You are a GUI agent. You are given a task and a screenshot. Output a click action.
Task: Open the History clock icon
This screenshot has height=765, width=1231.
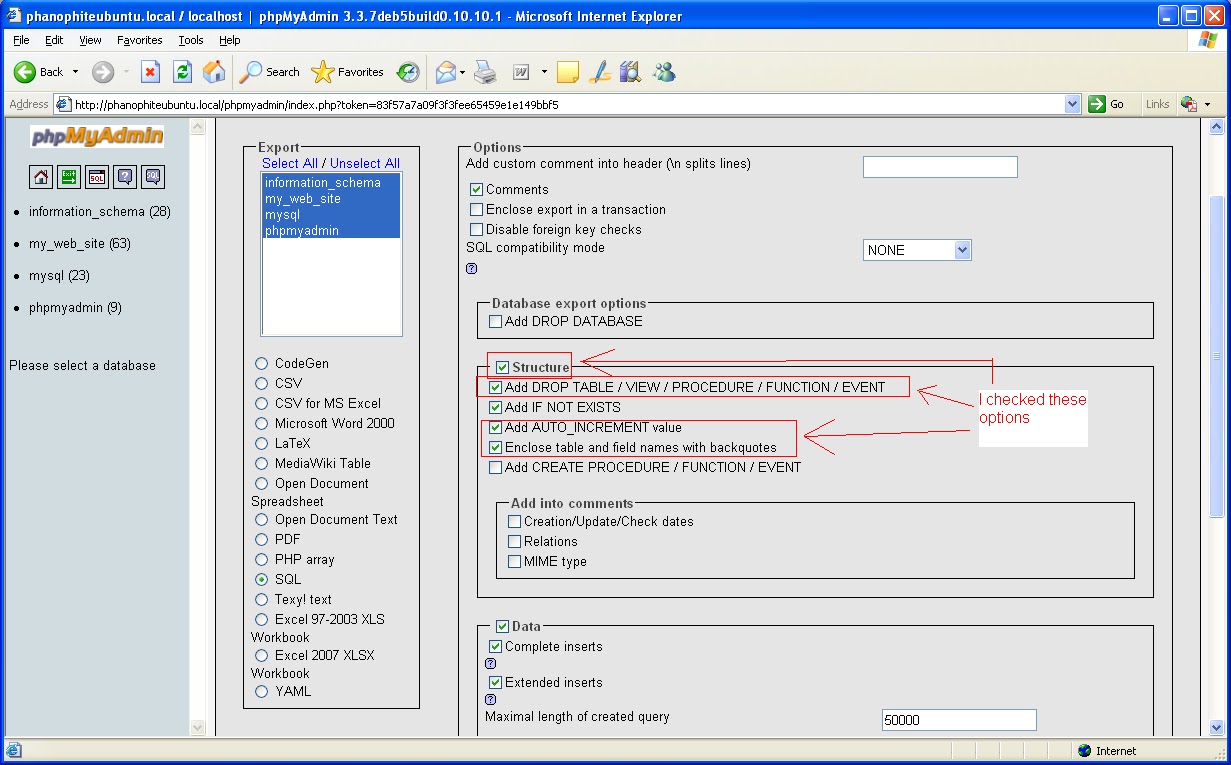(x=408, y=72)
